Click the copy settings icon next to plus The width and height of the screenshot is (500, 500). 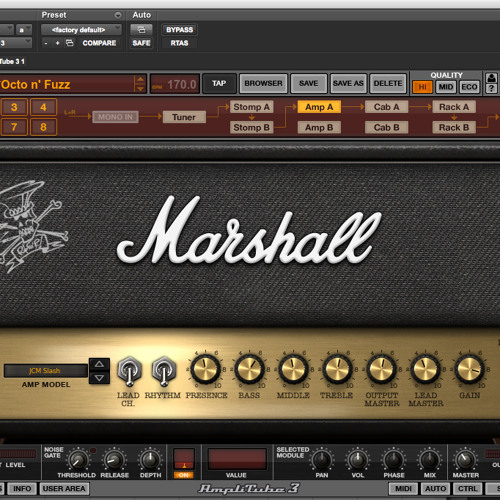click(x=69, y=43)
